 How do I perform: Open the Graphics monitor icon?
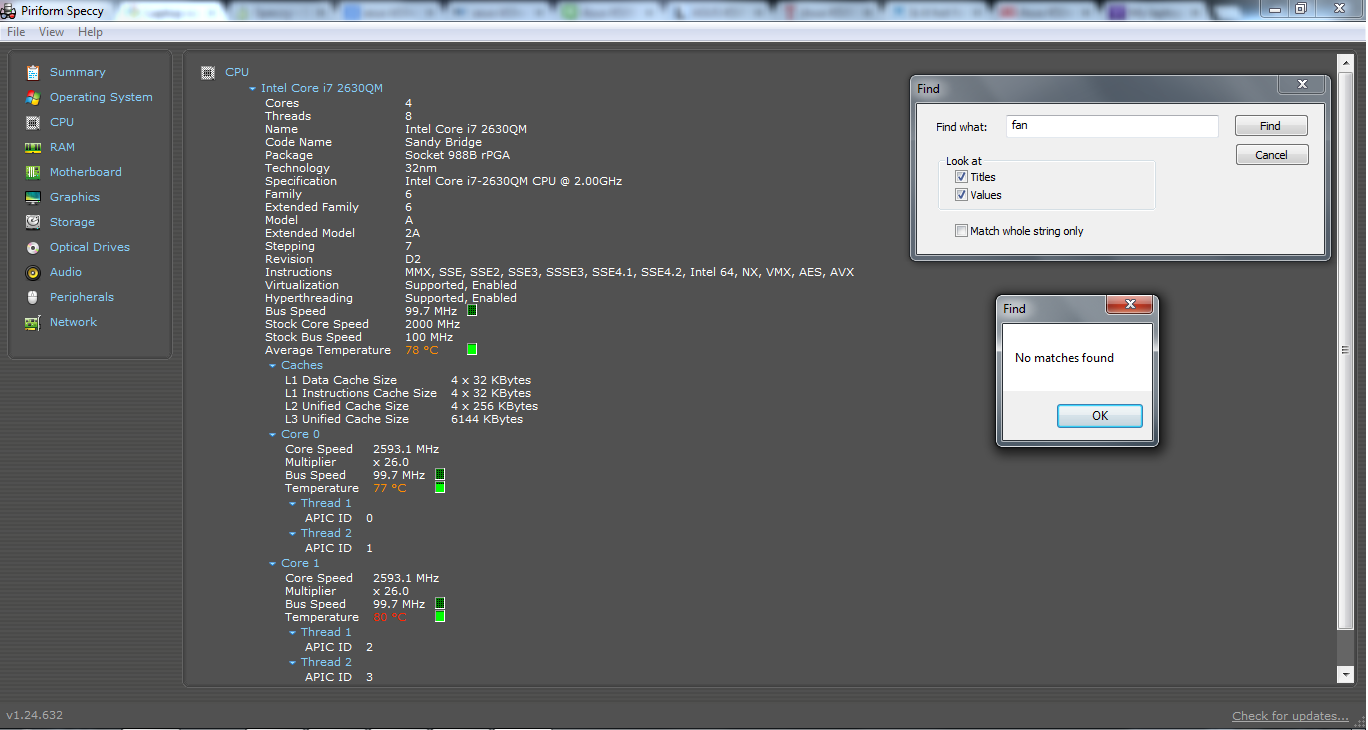(33, 197)
